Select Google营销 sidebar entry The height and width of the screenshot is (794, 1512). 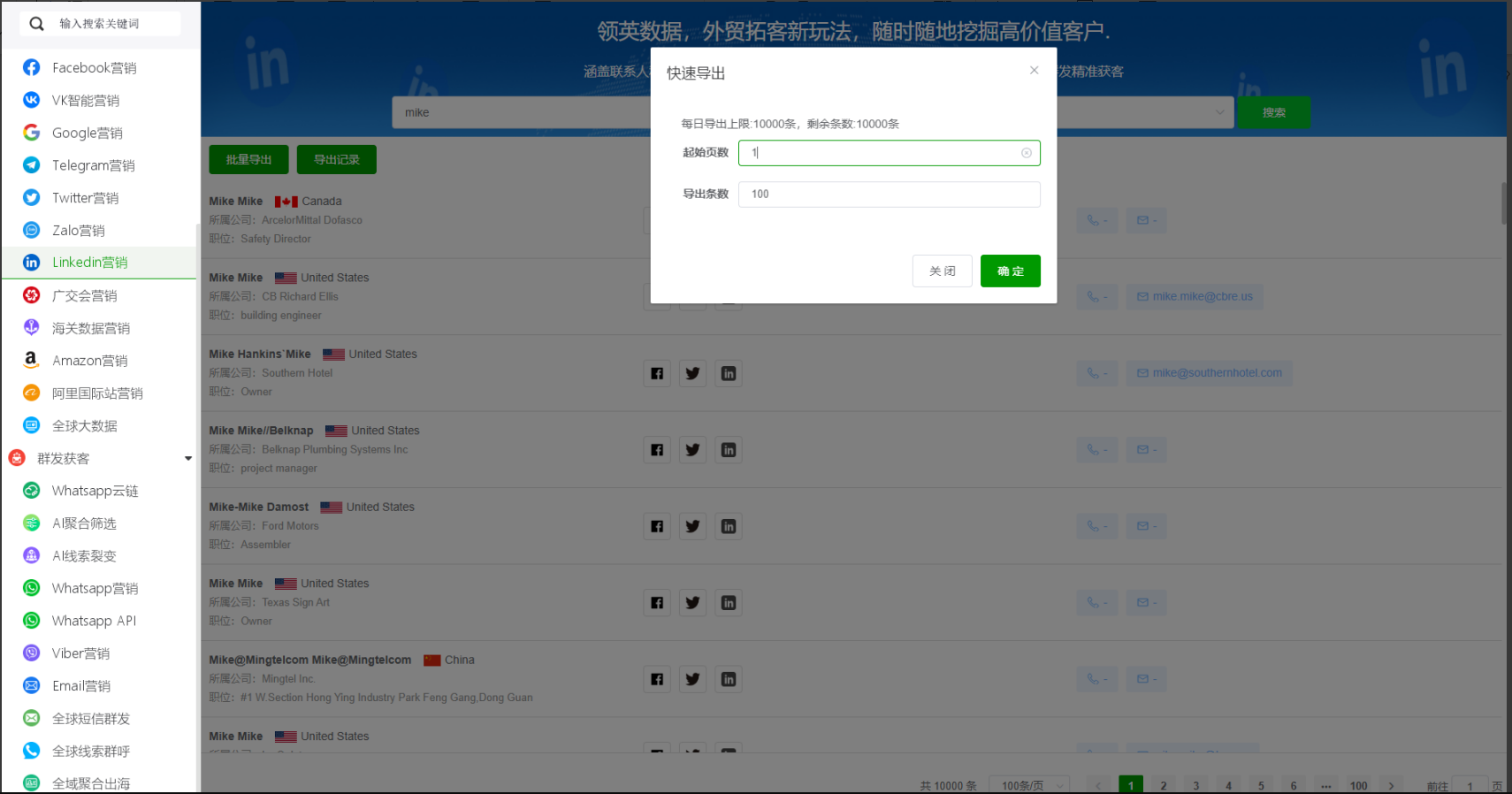coord(87,133)
